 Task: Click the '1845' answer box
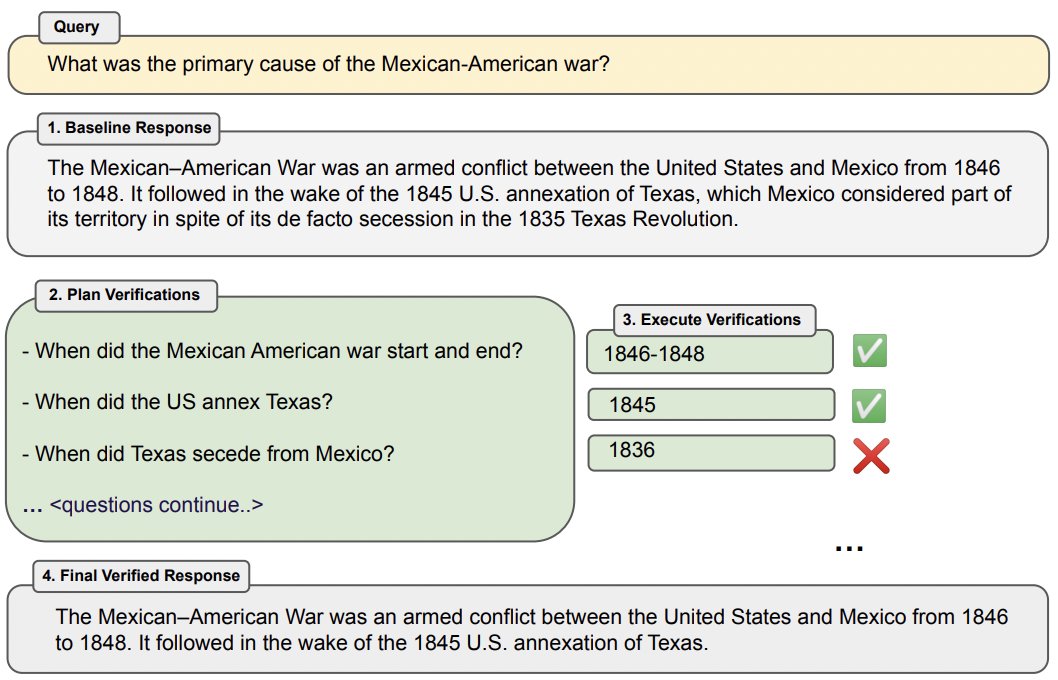[711, 405]
